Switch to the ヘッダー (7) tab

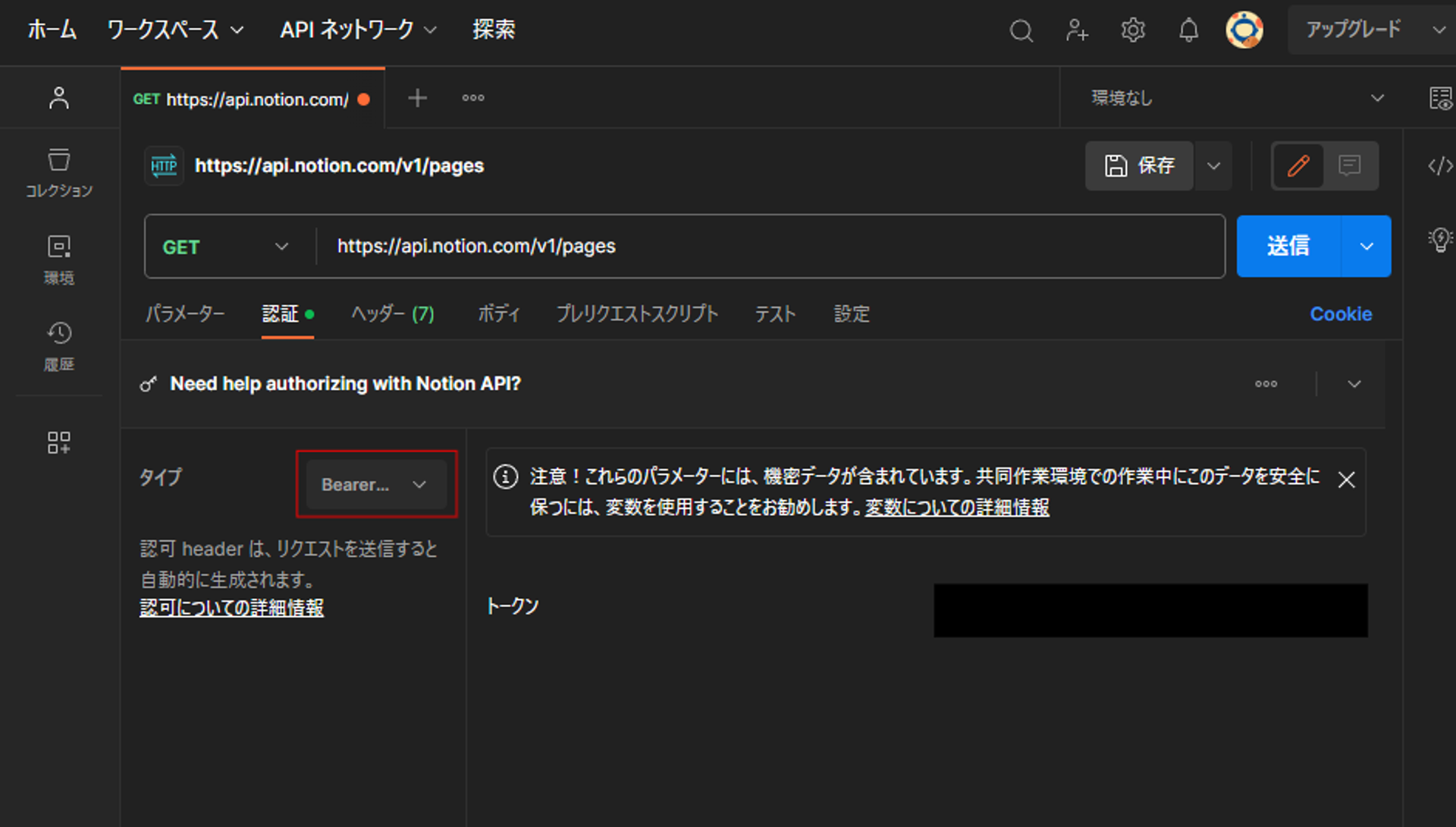click(x=392, y=313)
